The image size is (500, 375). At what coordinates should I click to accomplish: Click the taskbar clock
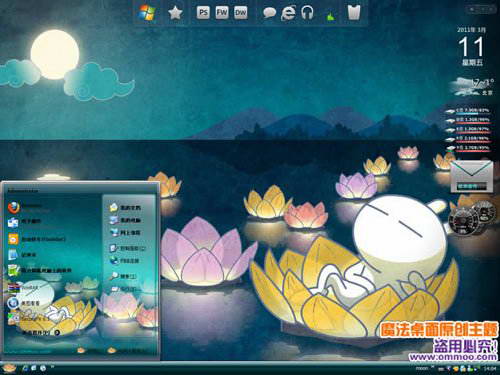(489, 368)
